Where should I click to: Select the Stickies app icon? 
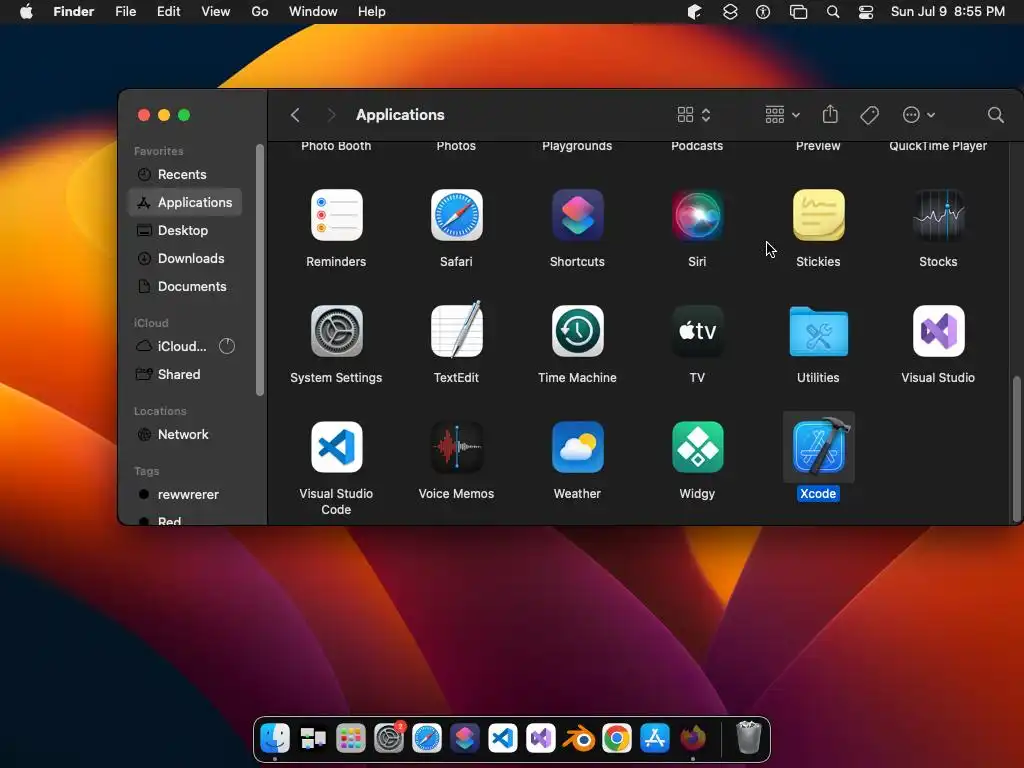point(818,216)
